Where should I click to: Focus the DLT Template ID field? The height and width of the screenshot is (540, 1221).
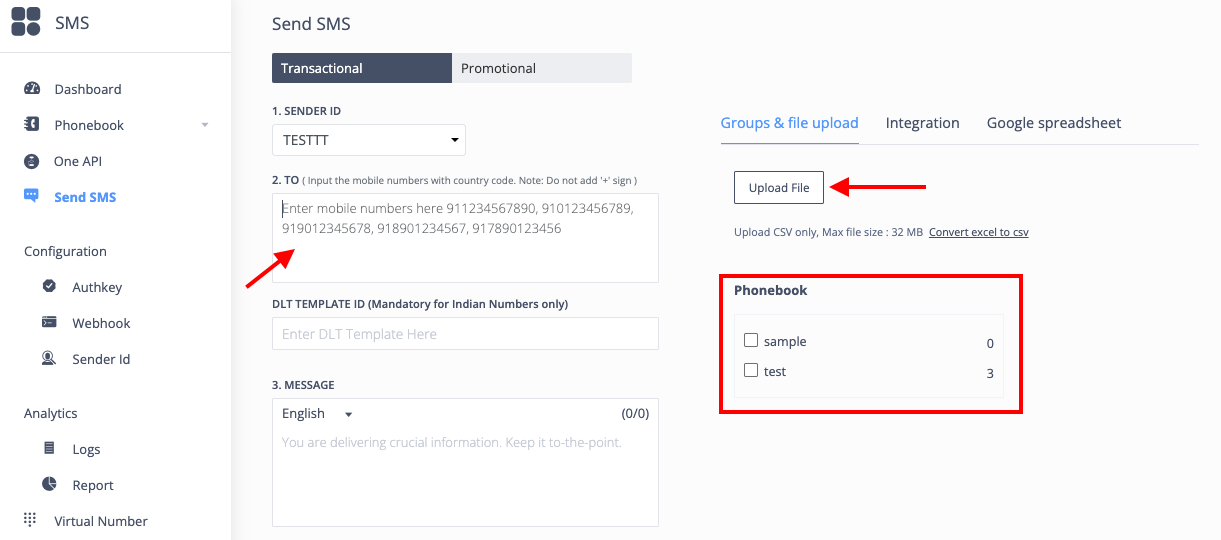coord(465,334)
